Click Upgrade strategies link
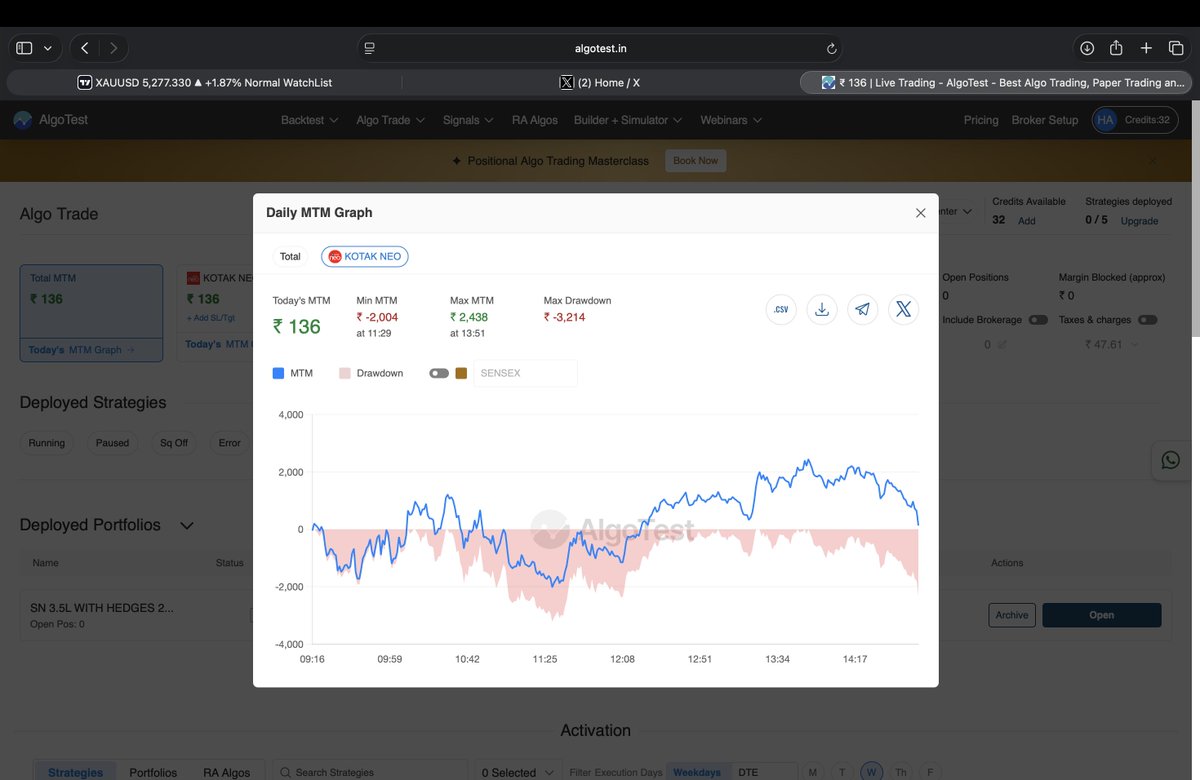This screenshot has width=1200, height=780. click(1139, 221)
